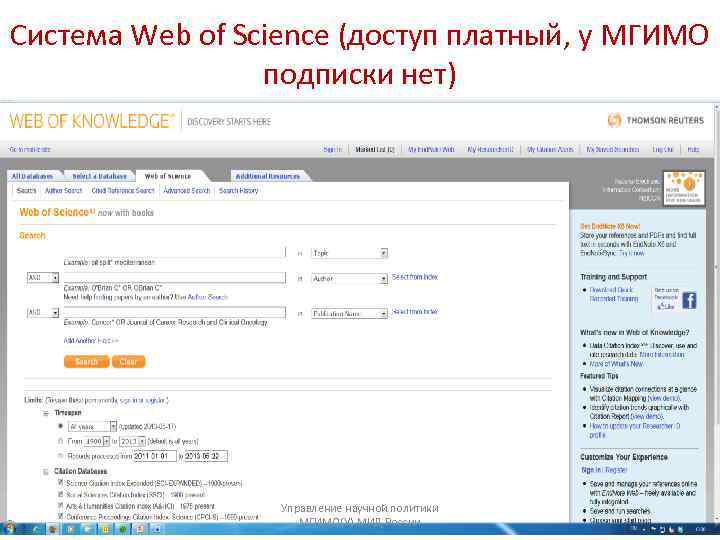This screenshot has height=540, width=720.
Task: Toggle Social Sciences Citation Index checkbox
Action: pos(60,494)
